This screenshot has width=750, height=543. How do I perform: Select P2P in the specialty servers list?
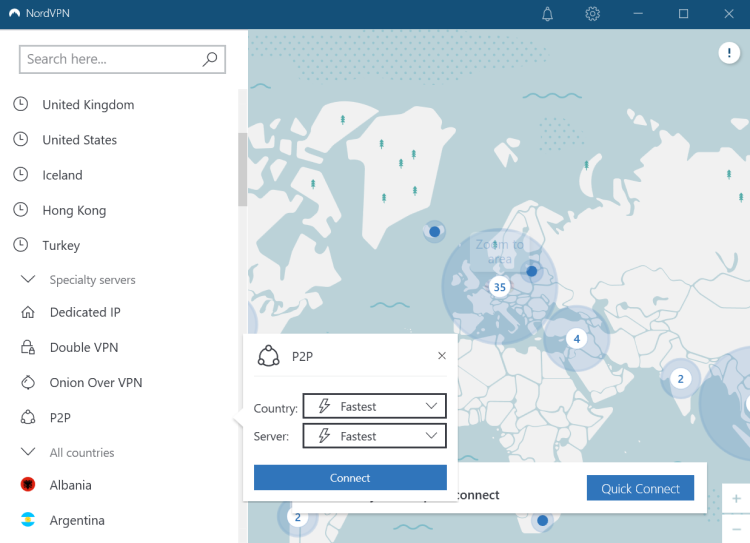(x=60, y=417)
